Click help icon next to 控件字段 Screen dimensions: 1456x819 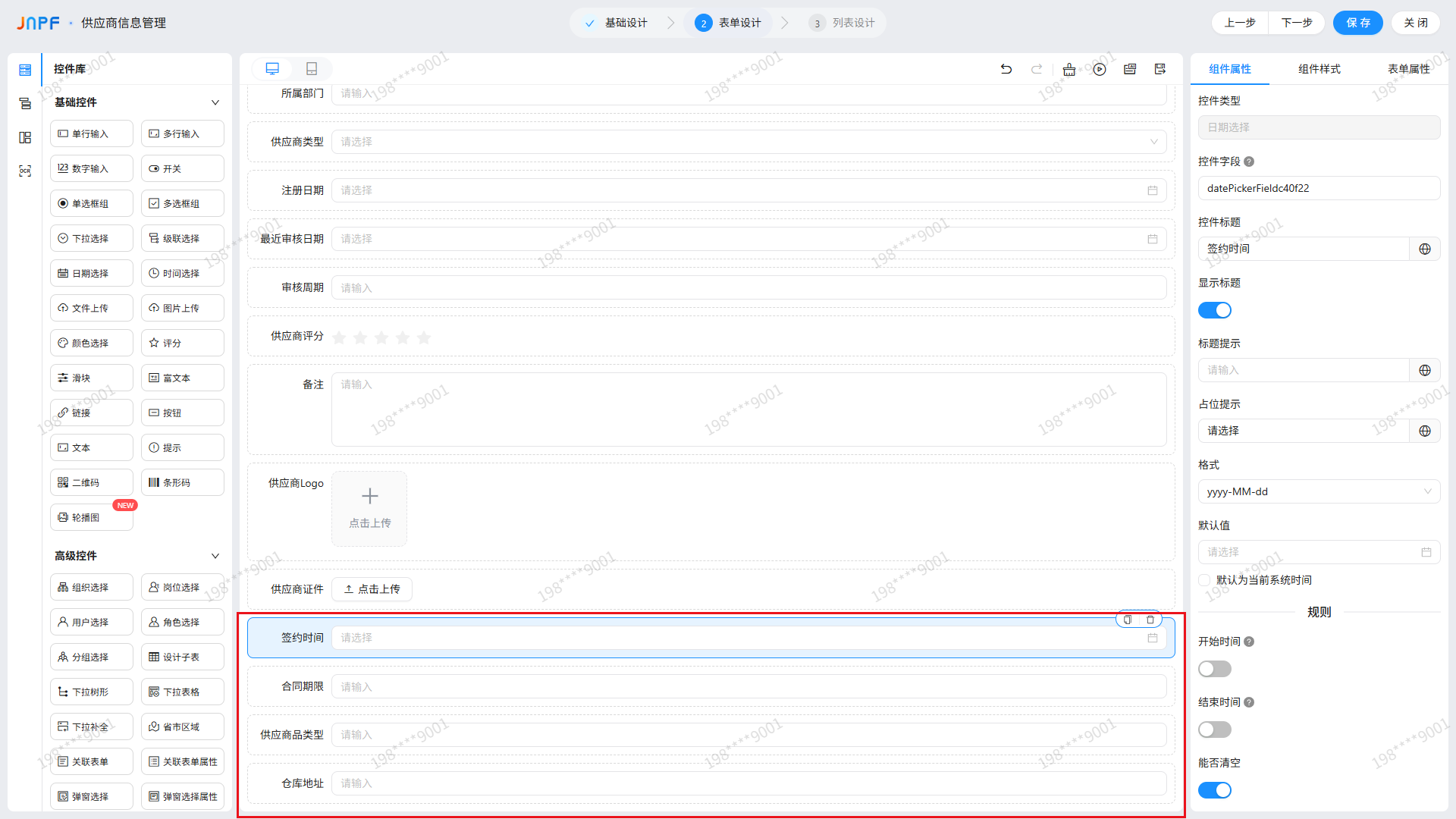(x=1249, y=162)
